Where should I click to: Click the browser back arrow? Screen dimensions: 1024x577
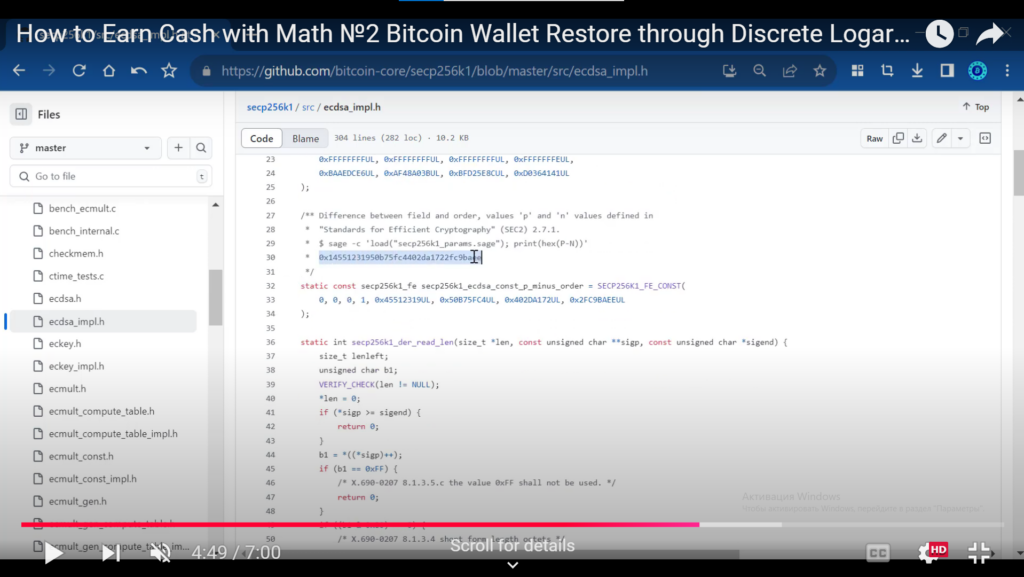(19, 70)
